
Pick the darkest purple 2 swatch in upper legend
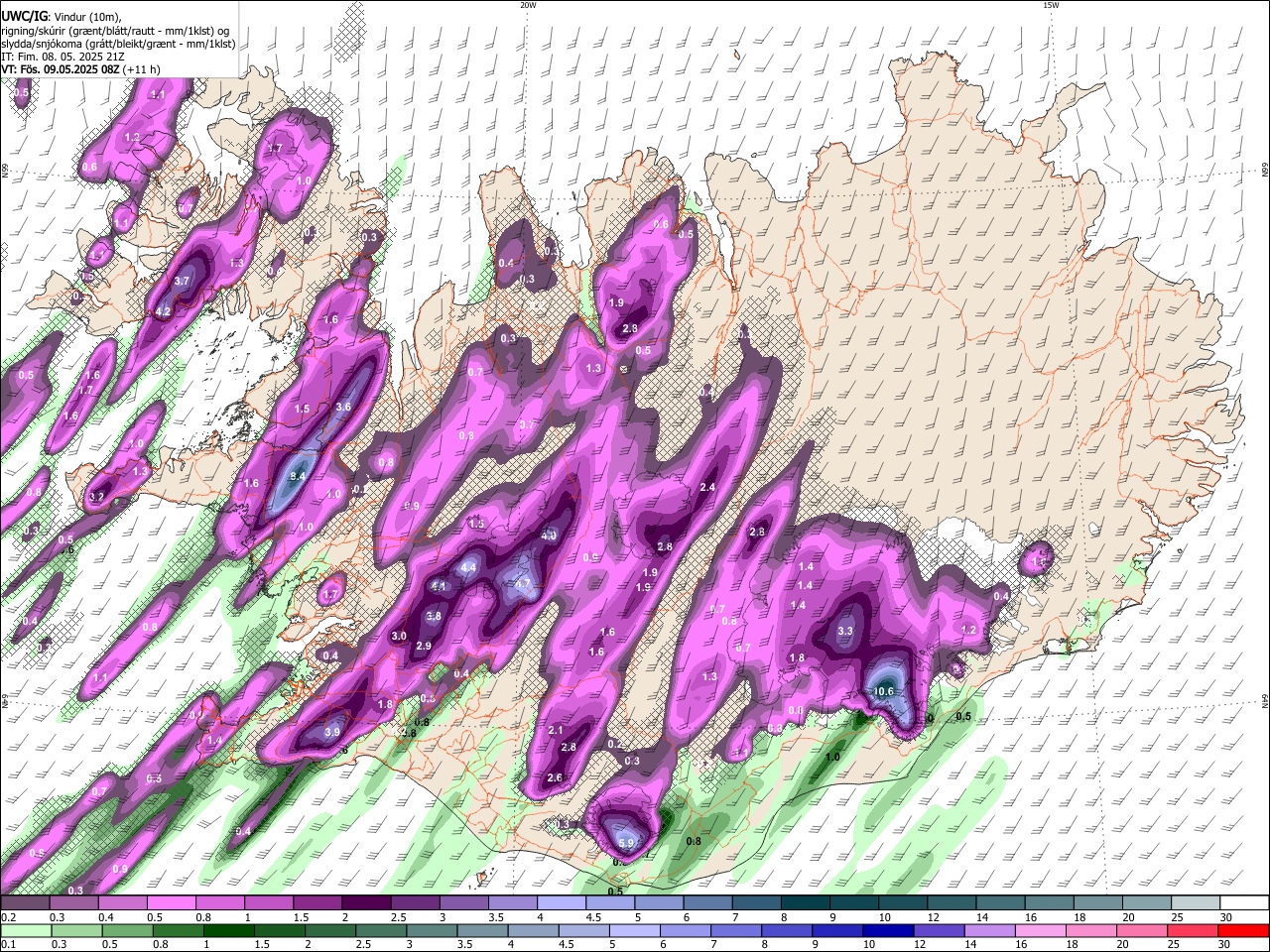[366, 903]
